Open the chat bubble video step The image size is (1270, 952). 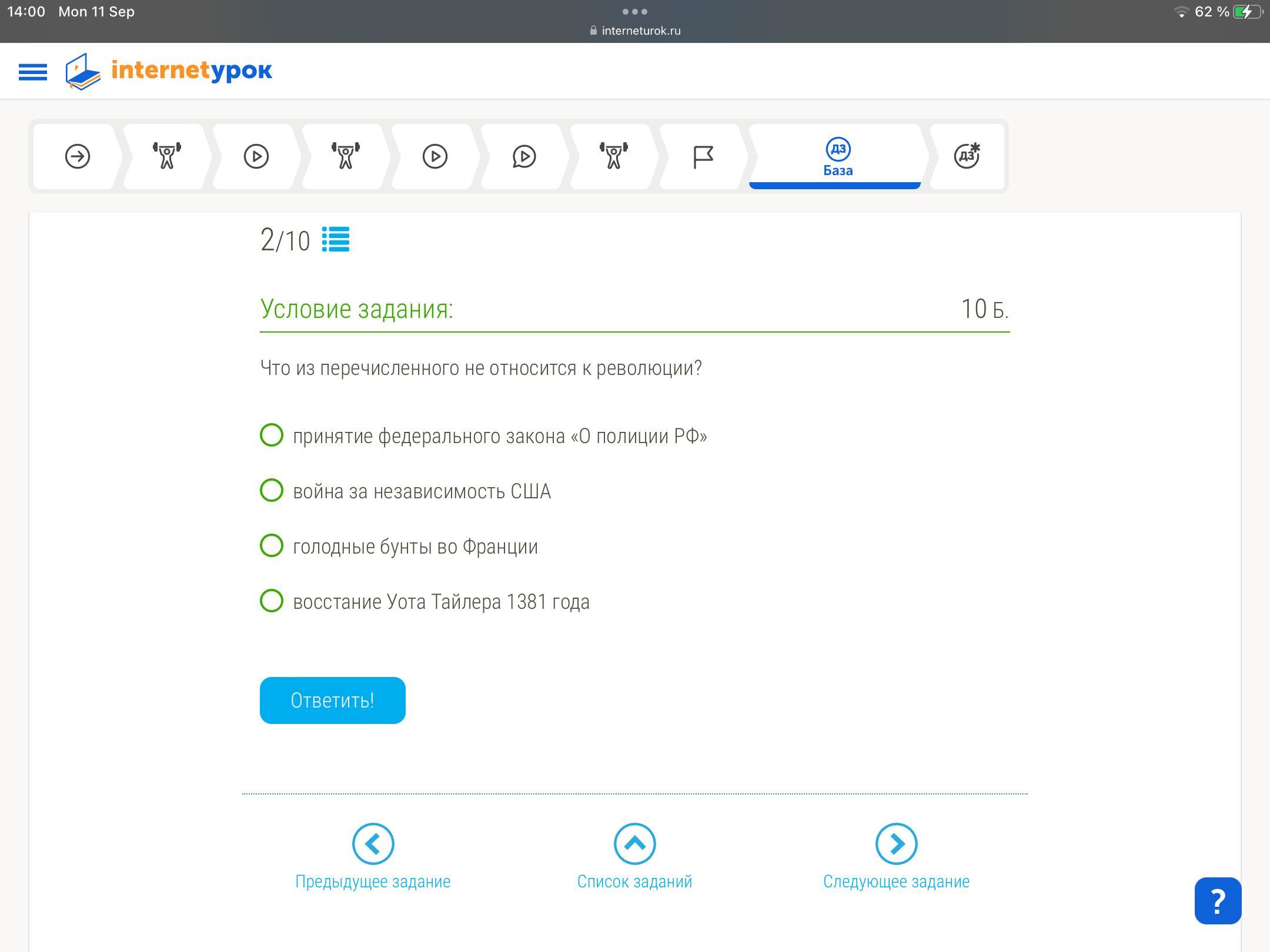pos(524,156)
